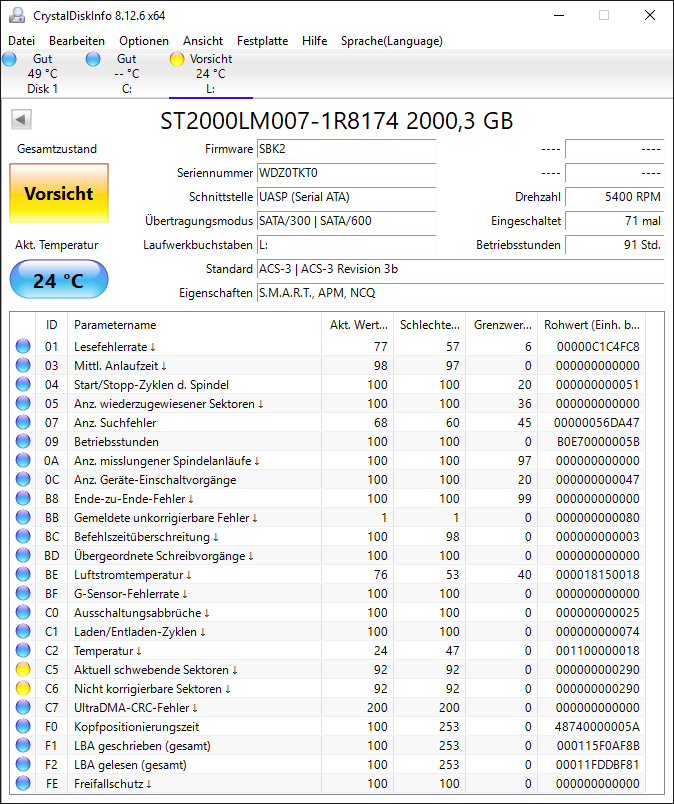Image resolution: width=674 pixels, height=804 pixels.
Task: Click the status orb of 09 Betriebsstunden row
Action: [x=23, y=441]
